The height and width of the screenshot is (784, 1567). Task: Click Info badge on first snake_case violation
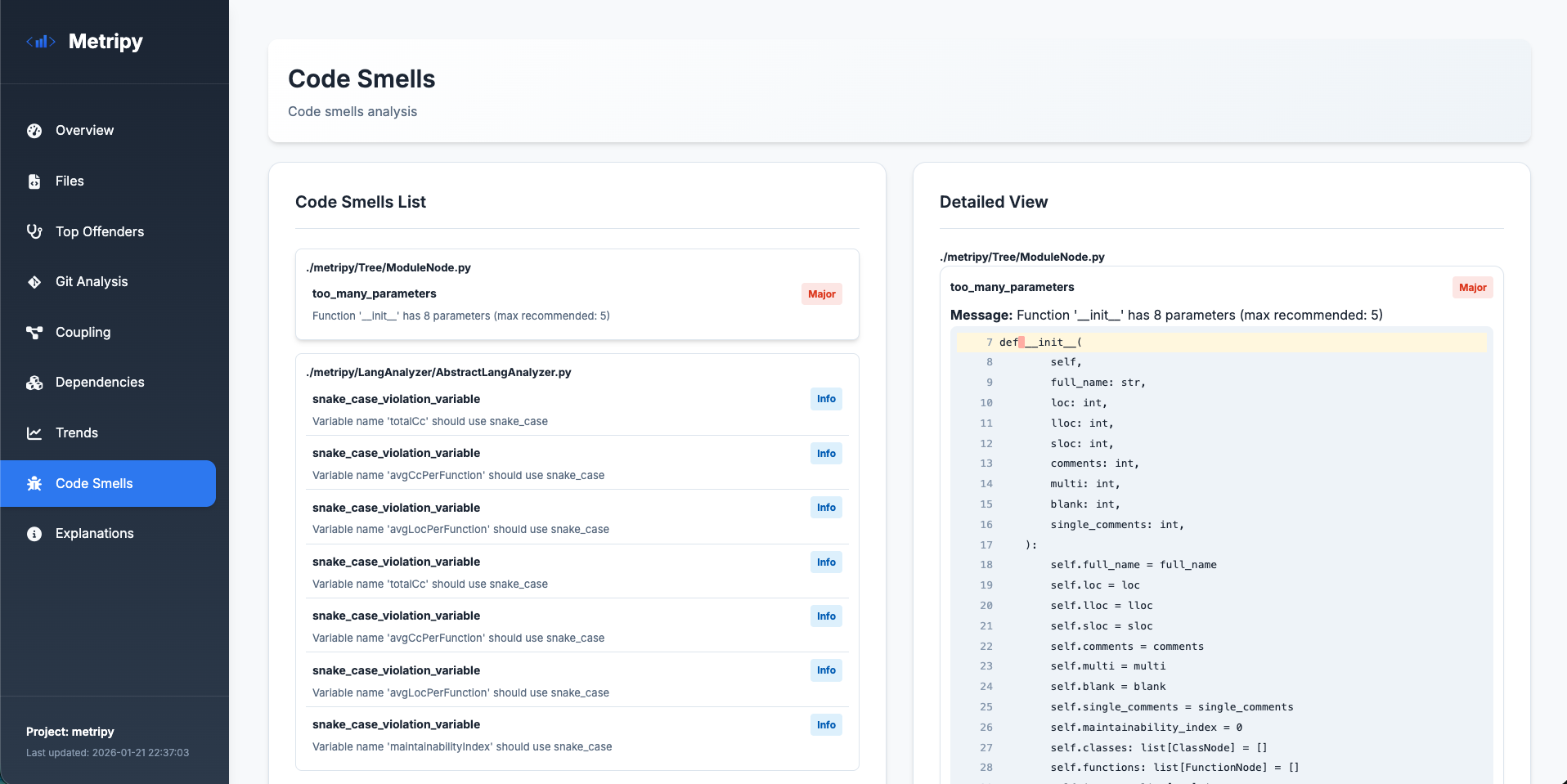826,399
